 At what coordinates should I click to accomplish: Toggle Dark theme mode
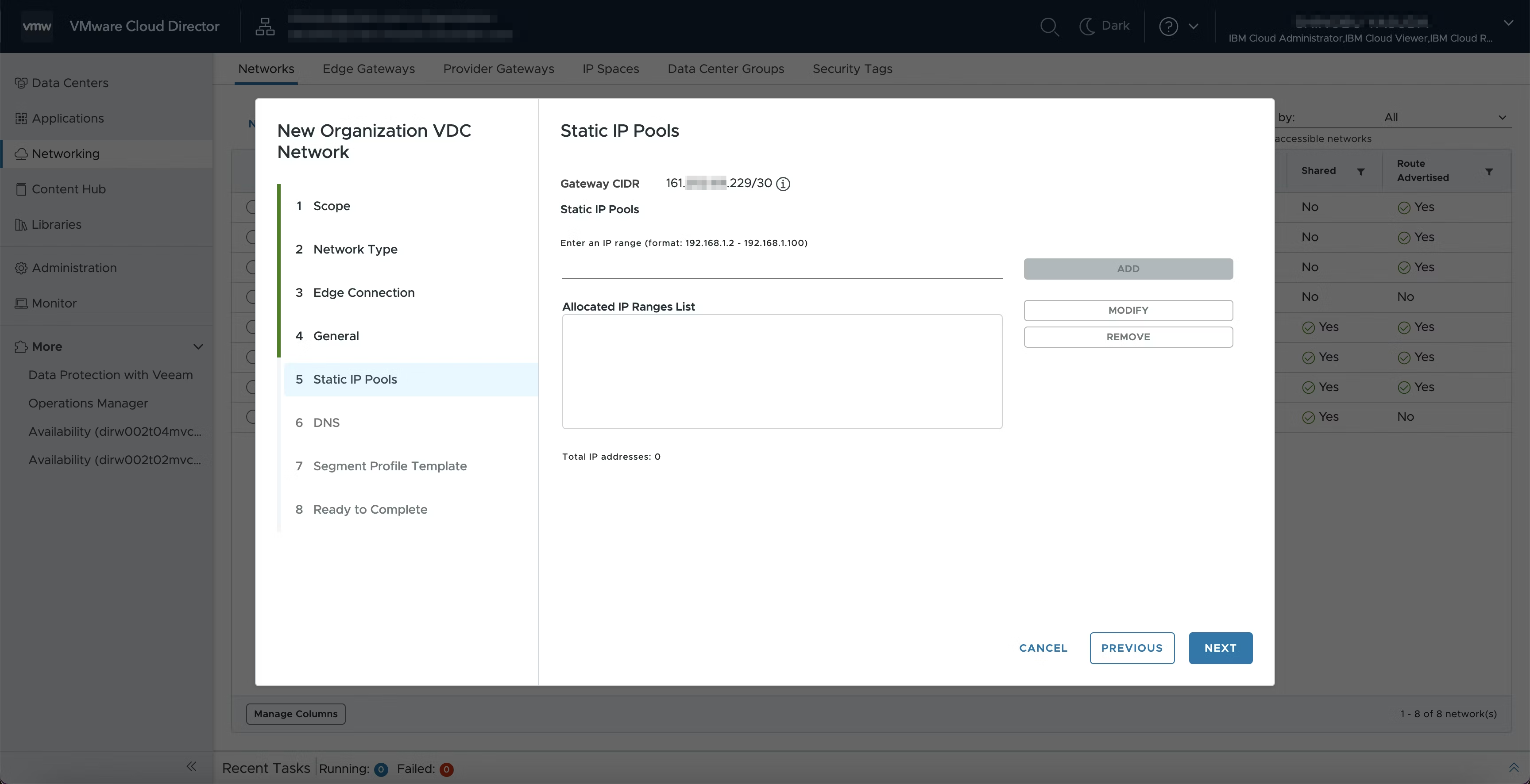pyautogui.click(x=1104, y=26)
